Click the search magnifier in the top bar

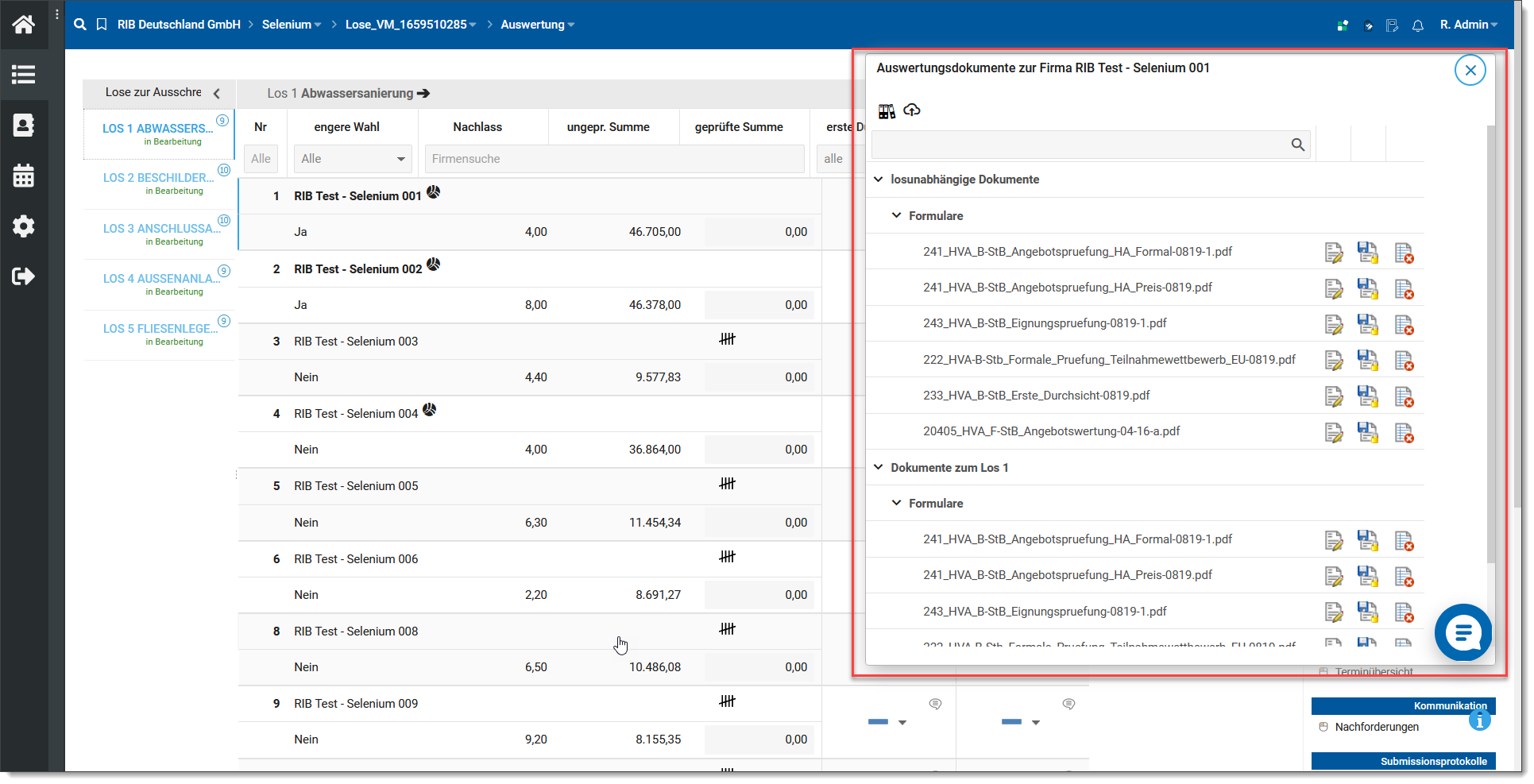pos(80,25)
